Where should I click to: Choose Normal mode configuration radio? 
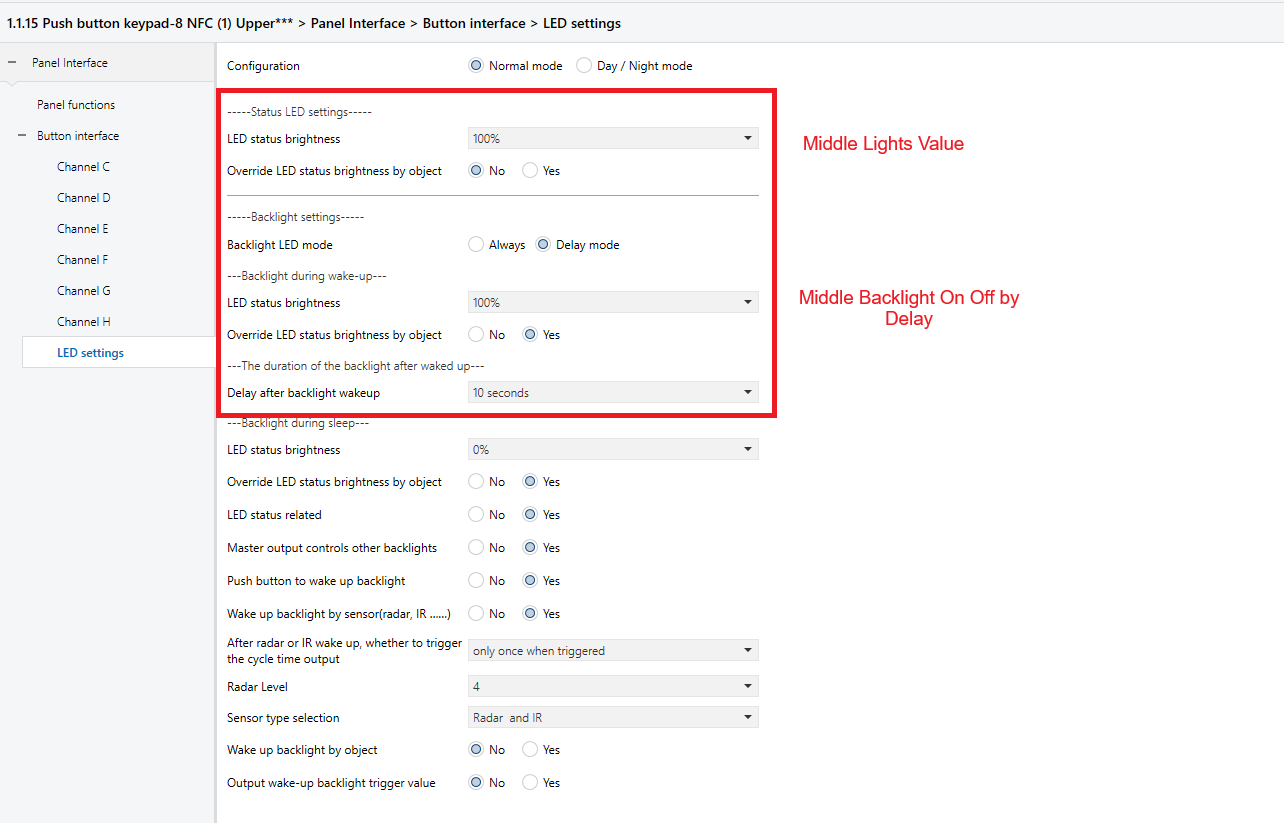tap(476, 66)
